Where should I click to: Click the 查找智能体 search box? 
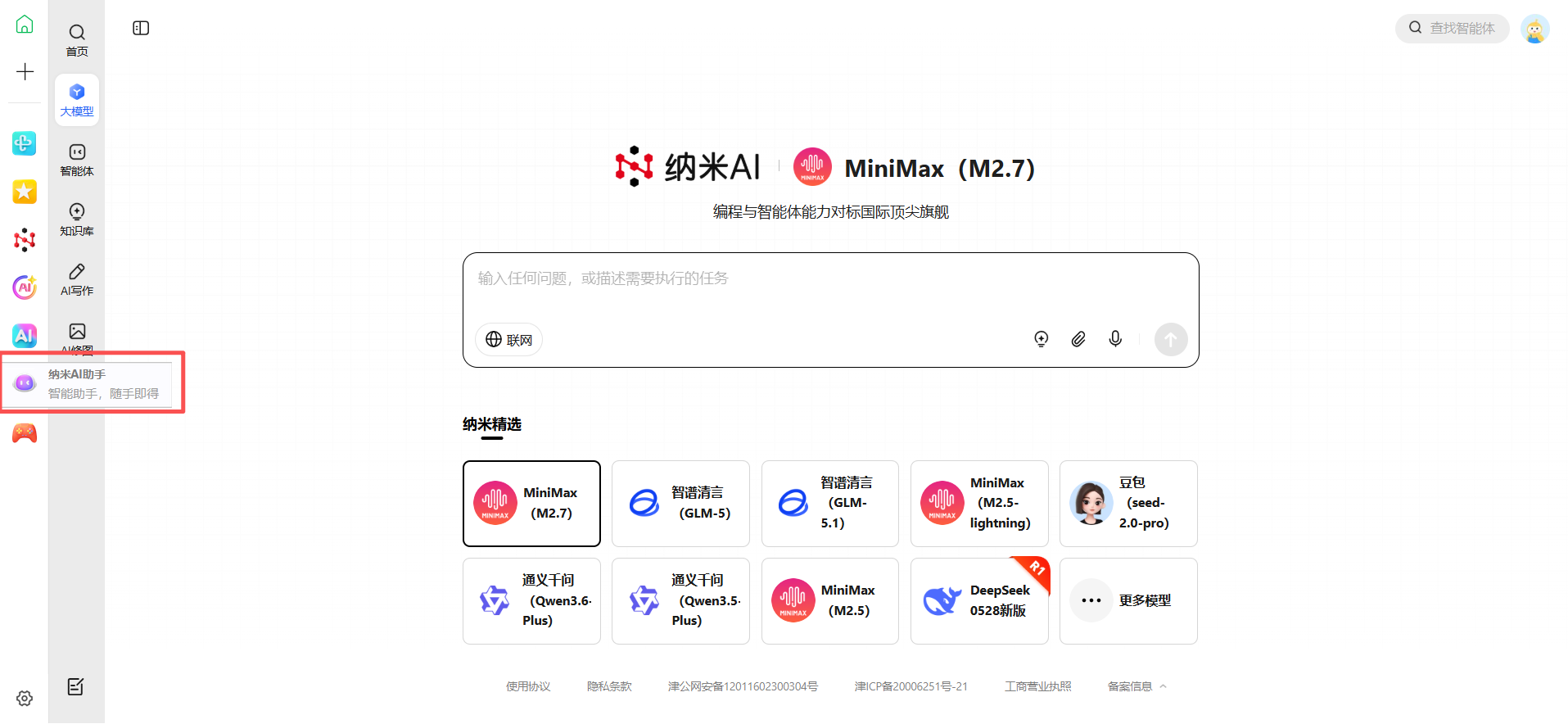click(x=1452, y=28)
